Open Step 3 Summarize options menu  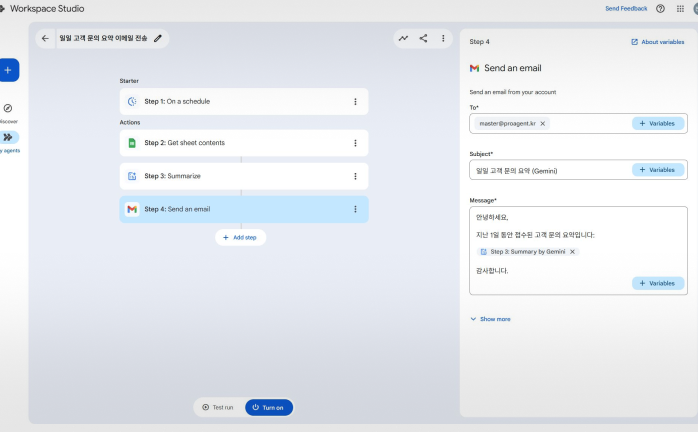coord(355,176)
